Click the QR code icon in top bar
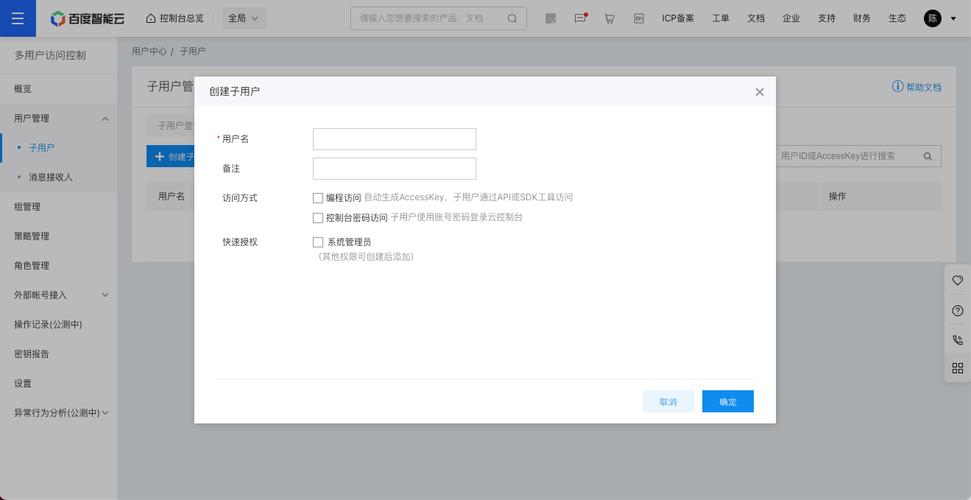This screenshot has height=500, width=971. [x=551, y=18]
